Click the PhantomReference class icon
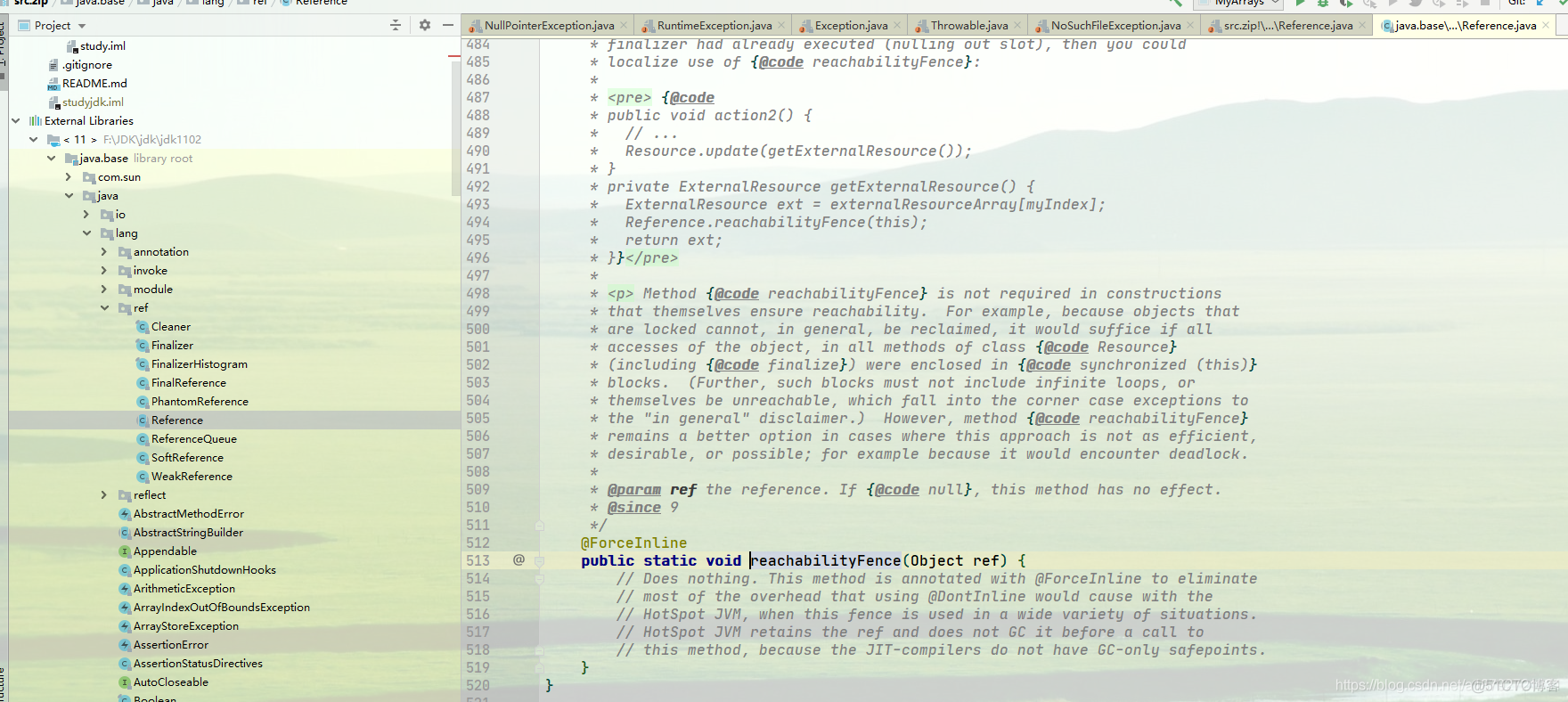This screenshot has width=1568, height=702. pyautogui.click(x=143, y=402)
